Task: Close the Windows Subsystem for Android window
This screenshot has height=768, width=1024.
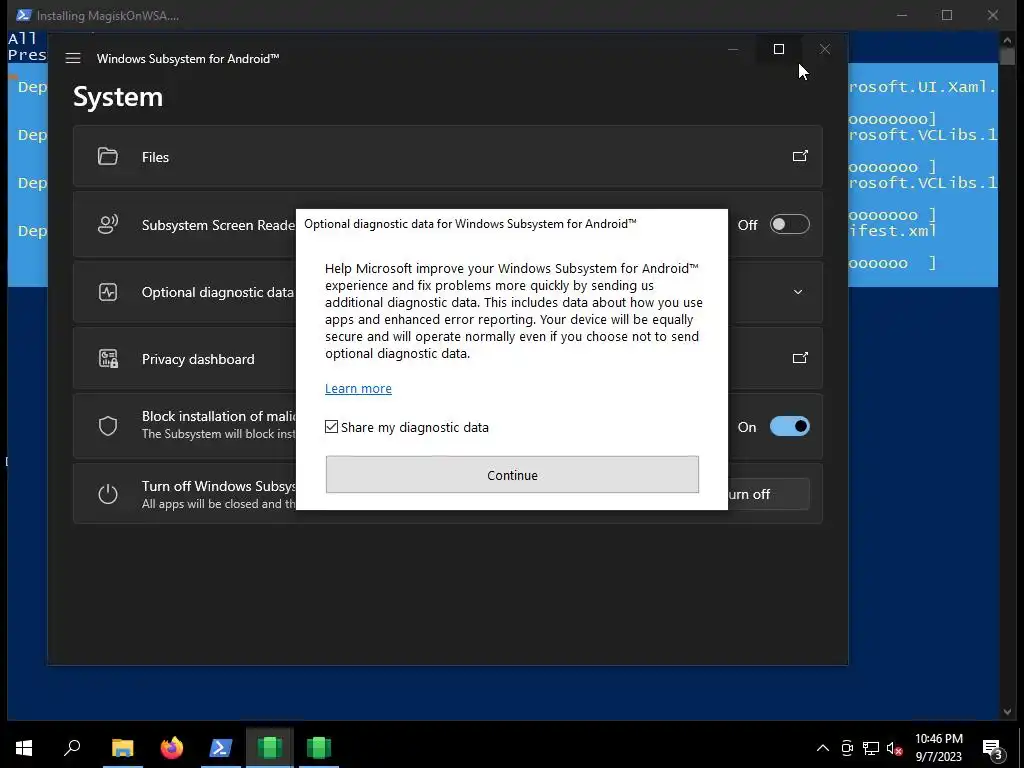Action: click(825, 49)
